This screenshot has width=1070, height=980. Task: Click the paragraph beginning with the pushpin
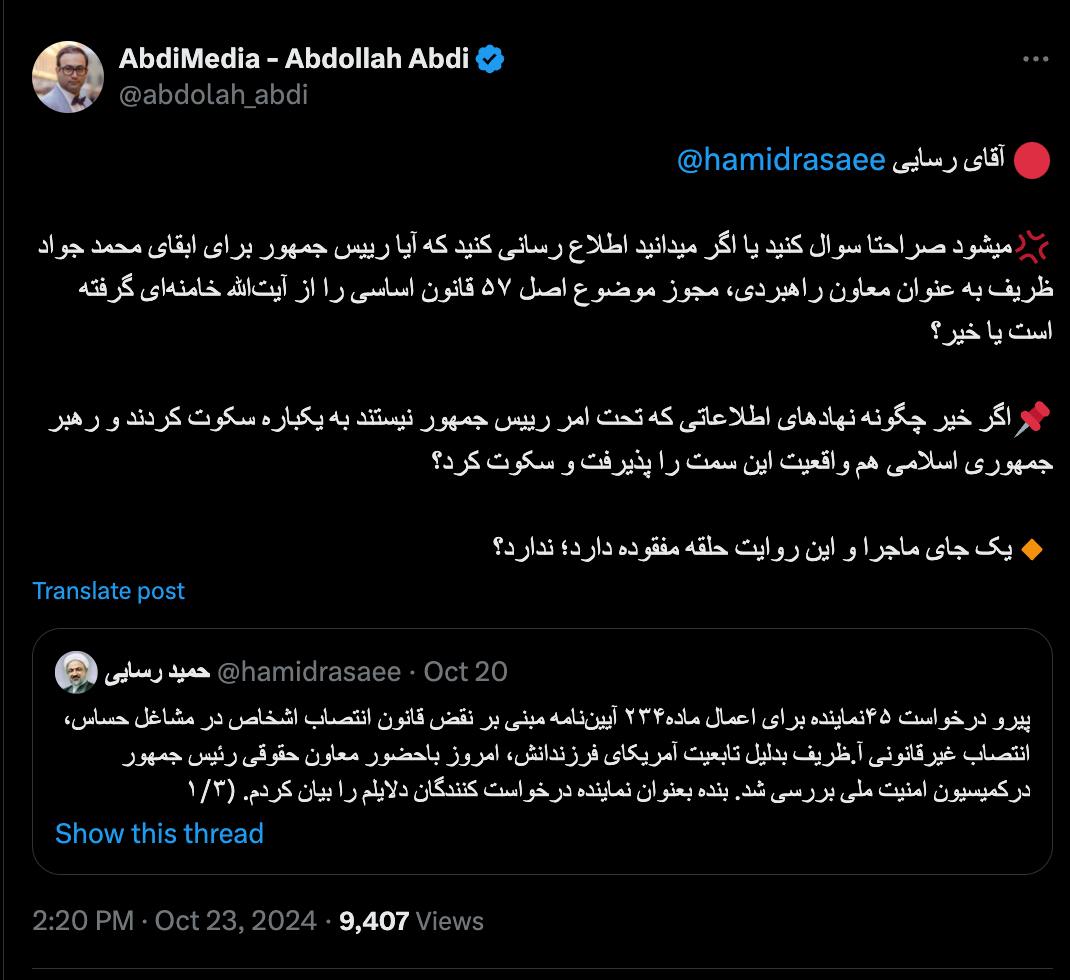click(x=550, y=440)
